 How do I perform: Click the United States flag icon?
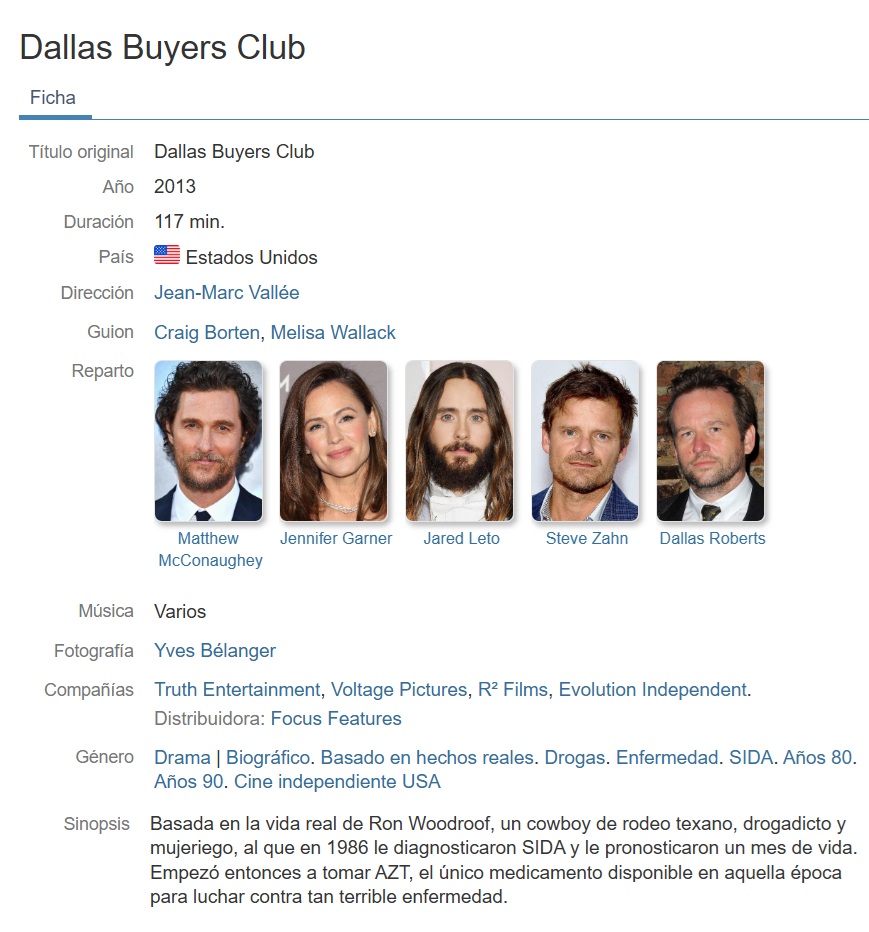pos(166,255)
